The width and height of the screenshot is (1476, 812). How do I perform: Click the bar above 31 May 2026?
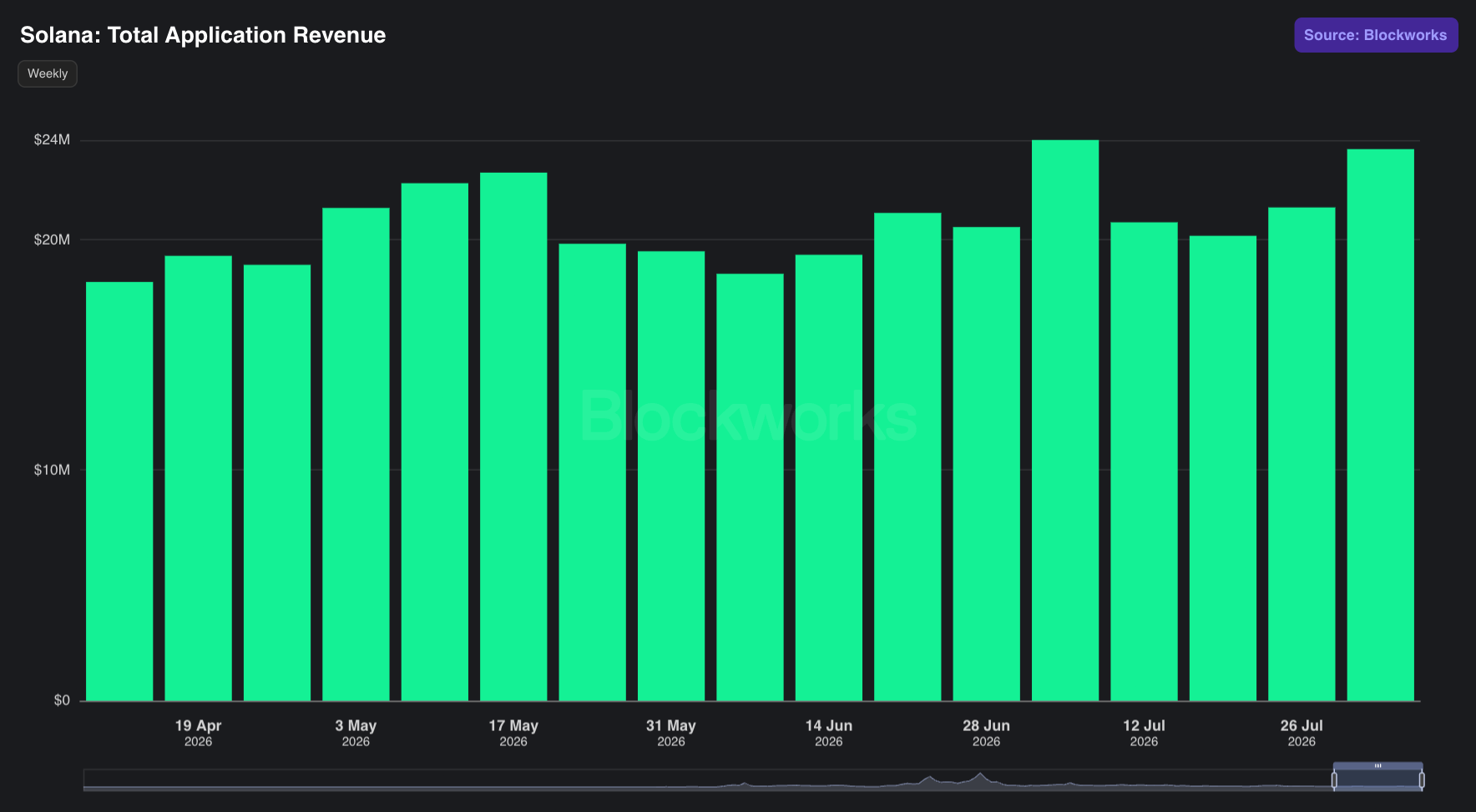(x=671, y=476)
